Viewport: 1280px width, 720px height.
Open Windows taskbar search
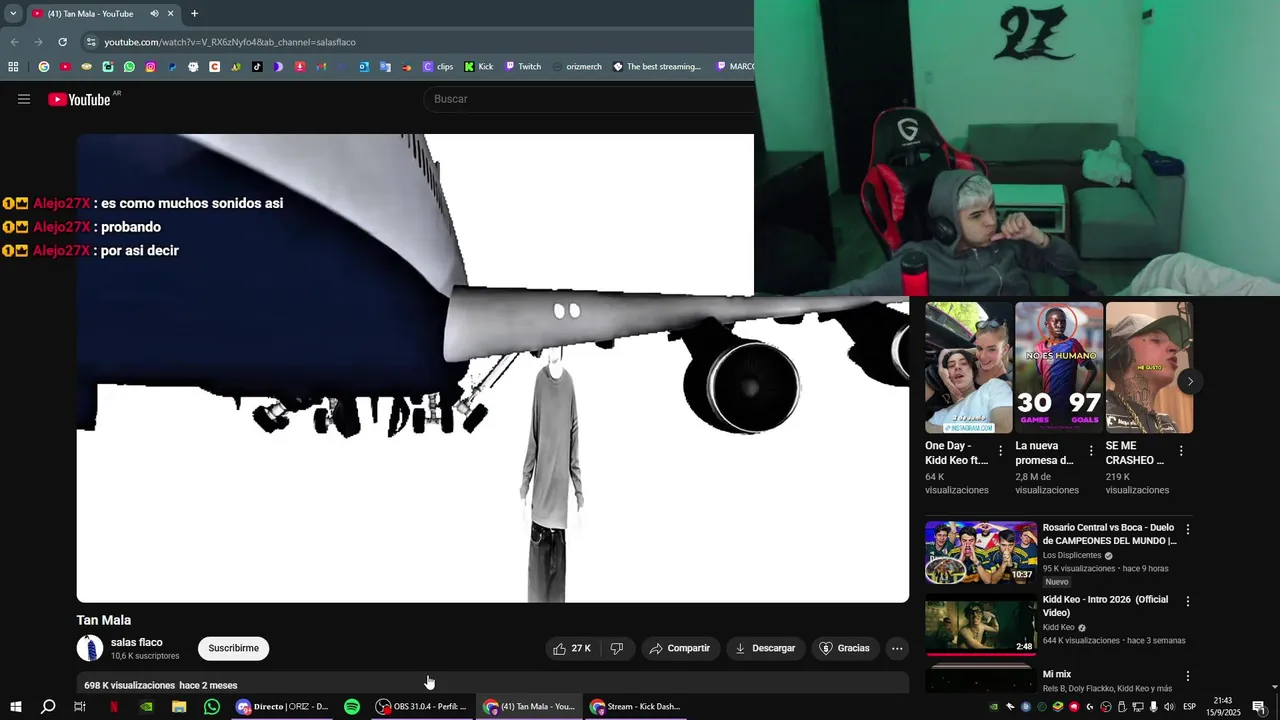(48, 706)
